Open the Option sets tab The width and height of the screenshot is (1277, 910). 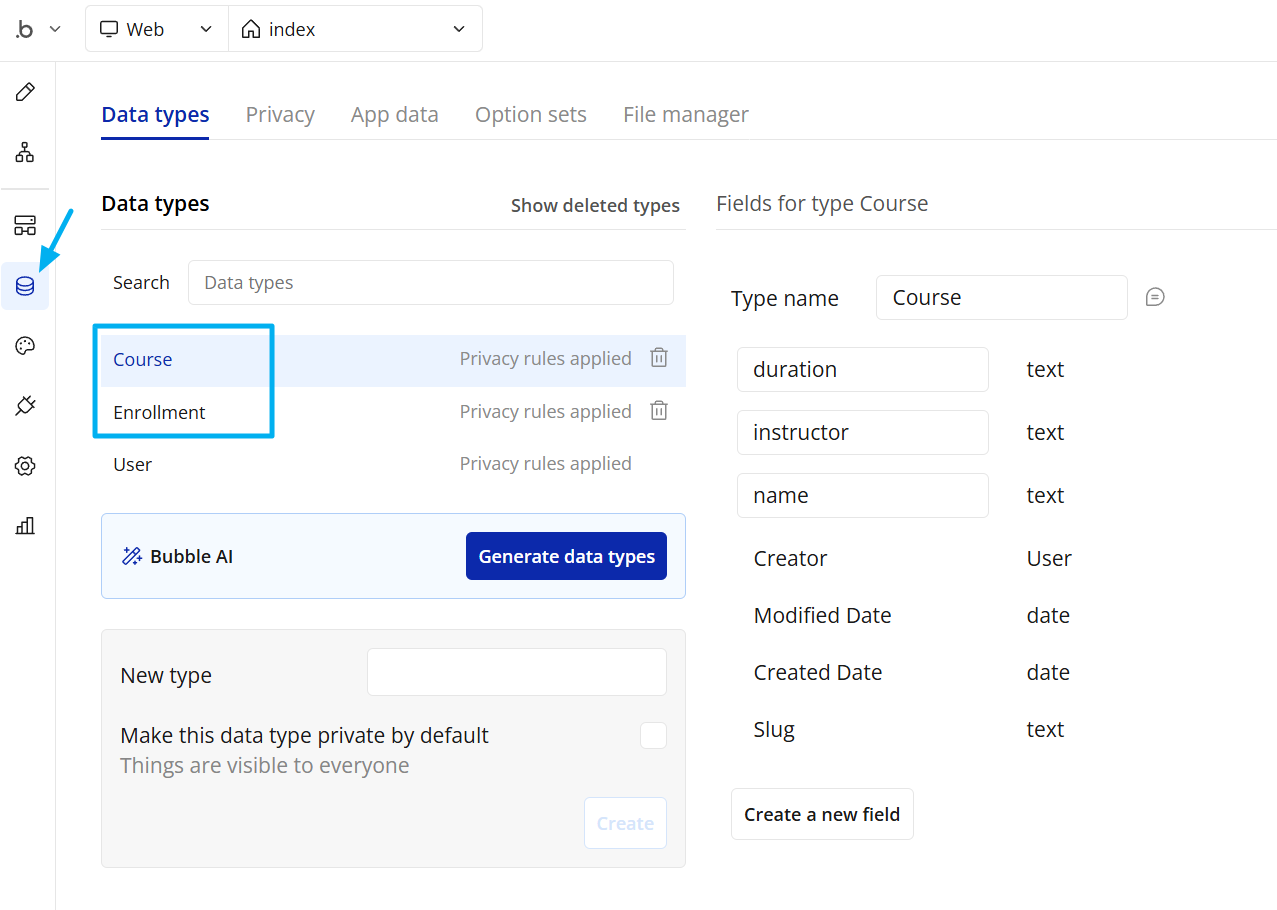[x=530, y=114]
